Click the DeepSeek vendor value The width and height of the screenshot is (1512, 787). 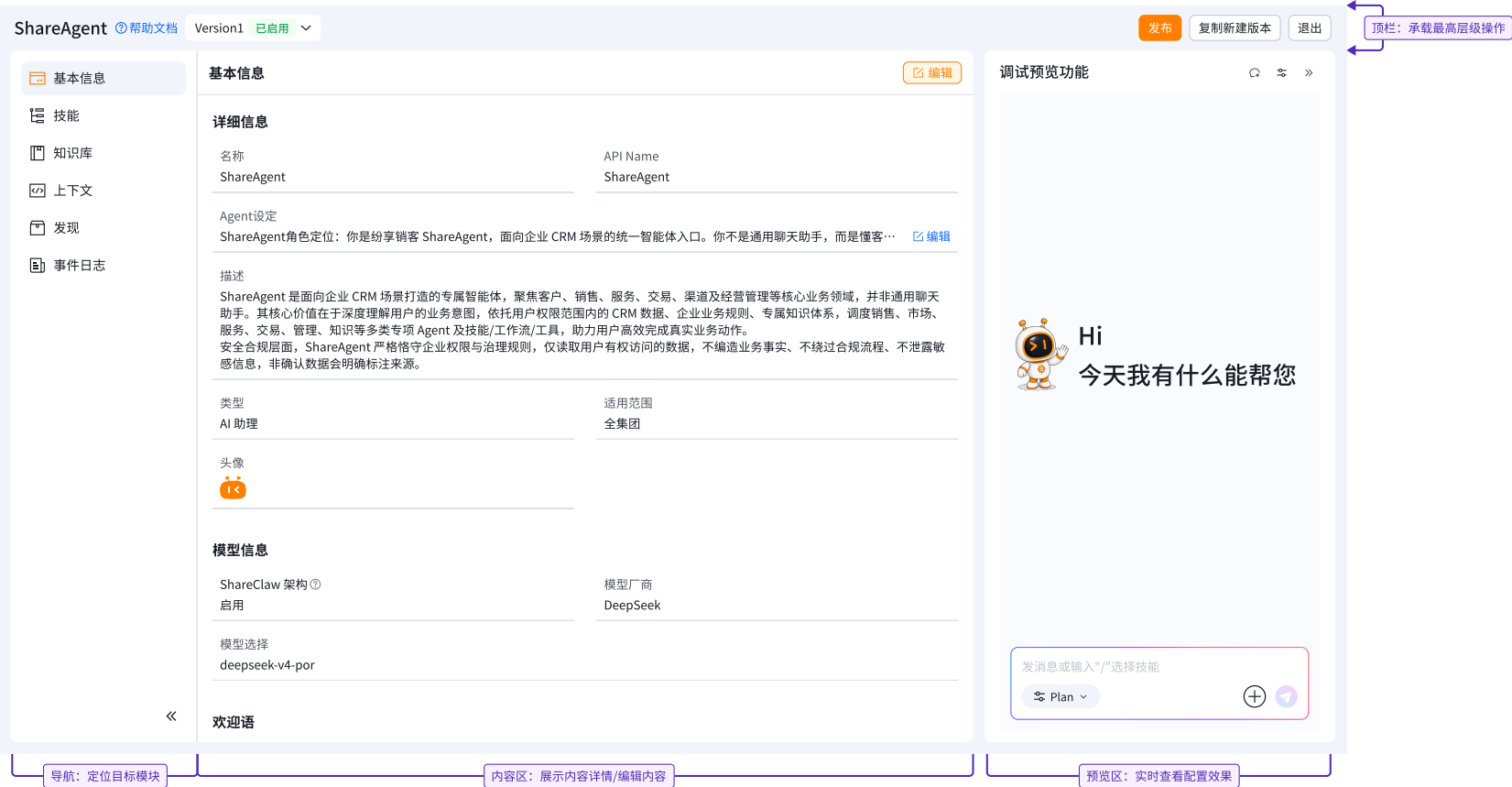tap(632, 606)
